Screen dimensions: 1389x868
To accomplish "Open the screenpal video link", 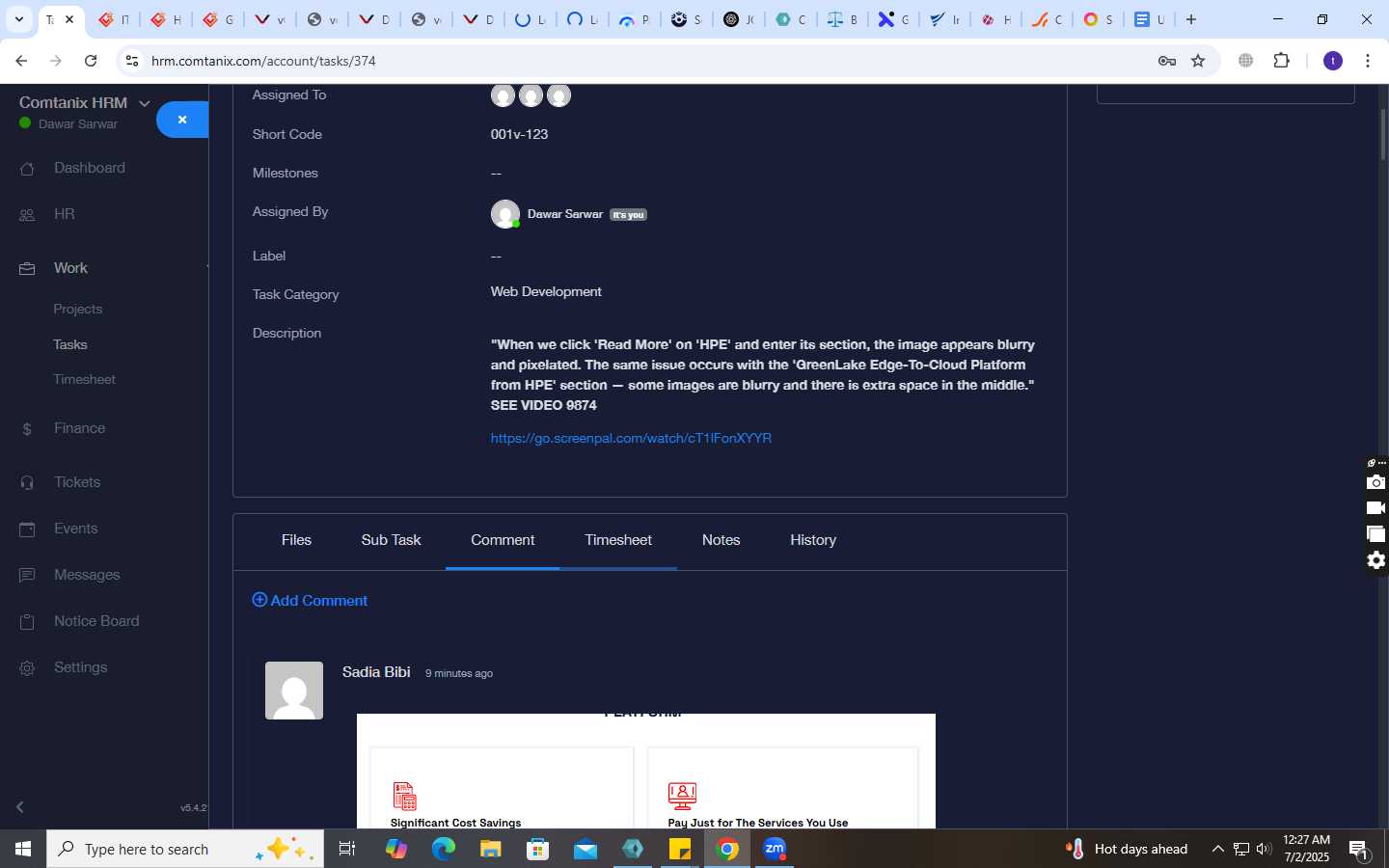I will (631, 438).
